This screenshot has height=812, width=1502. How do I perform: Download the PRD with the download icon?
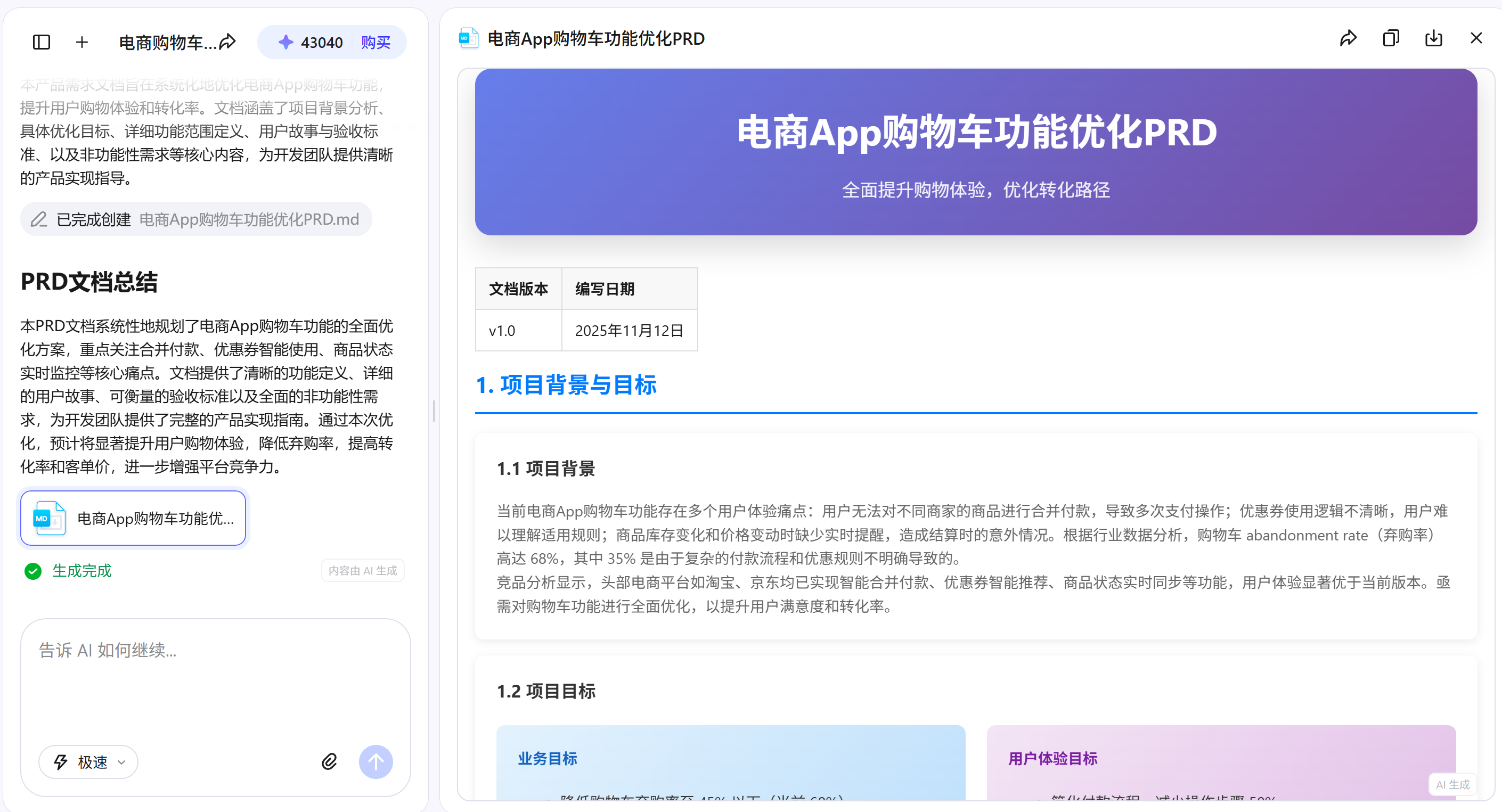1434,38
